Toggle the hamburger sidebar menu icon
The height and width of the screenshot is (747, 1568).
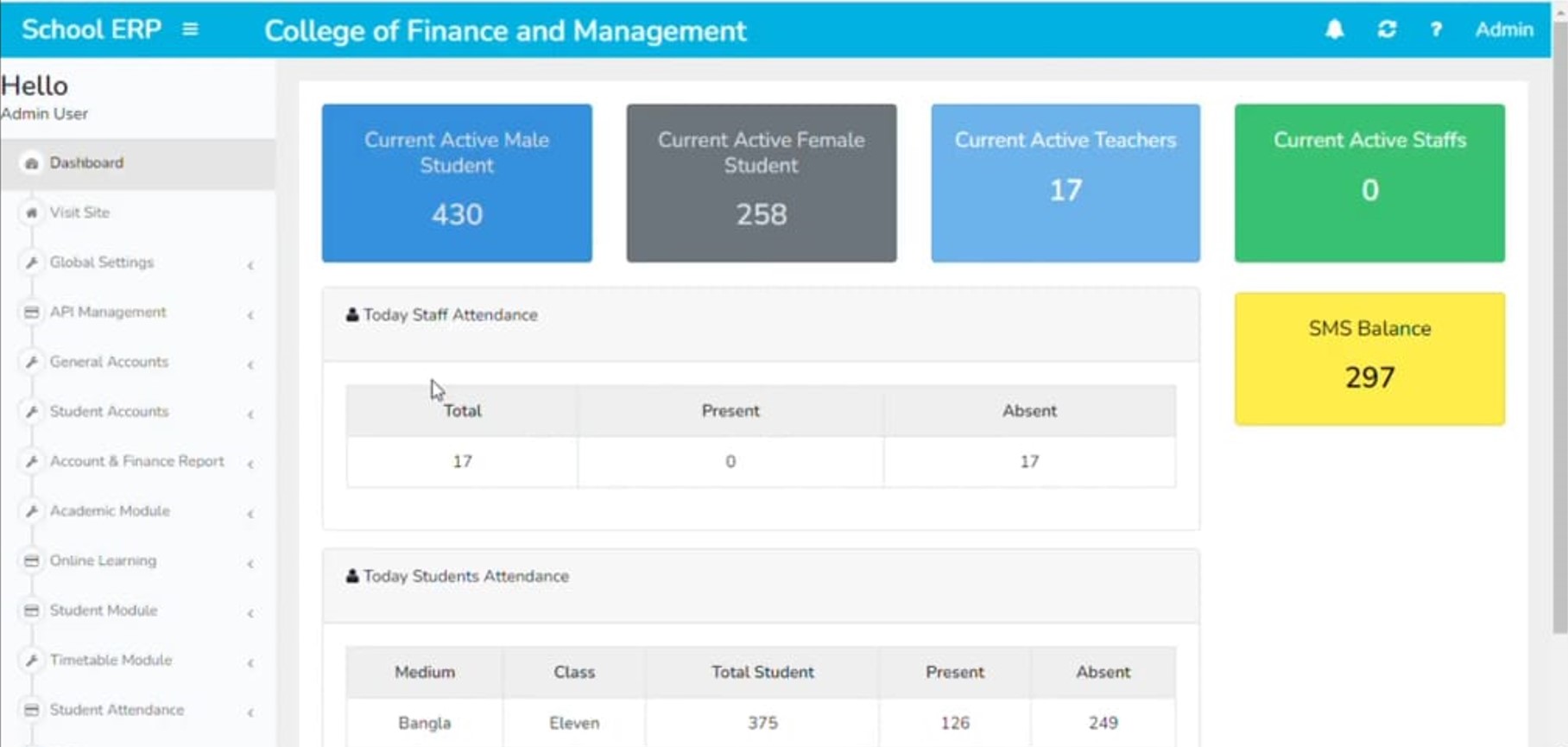[191, 29]
